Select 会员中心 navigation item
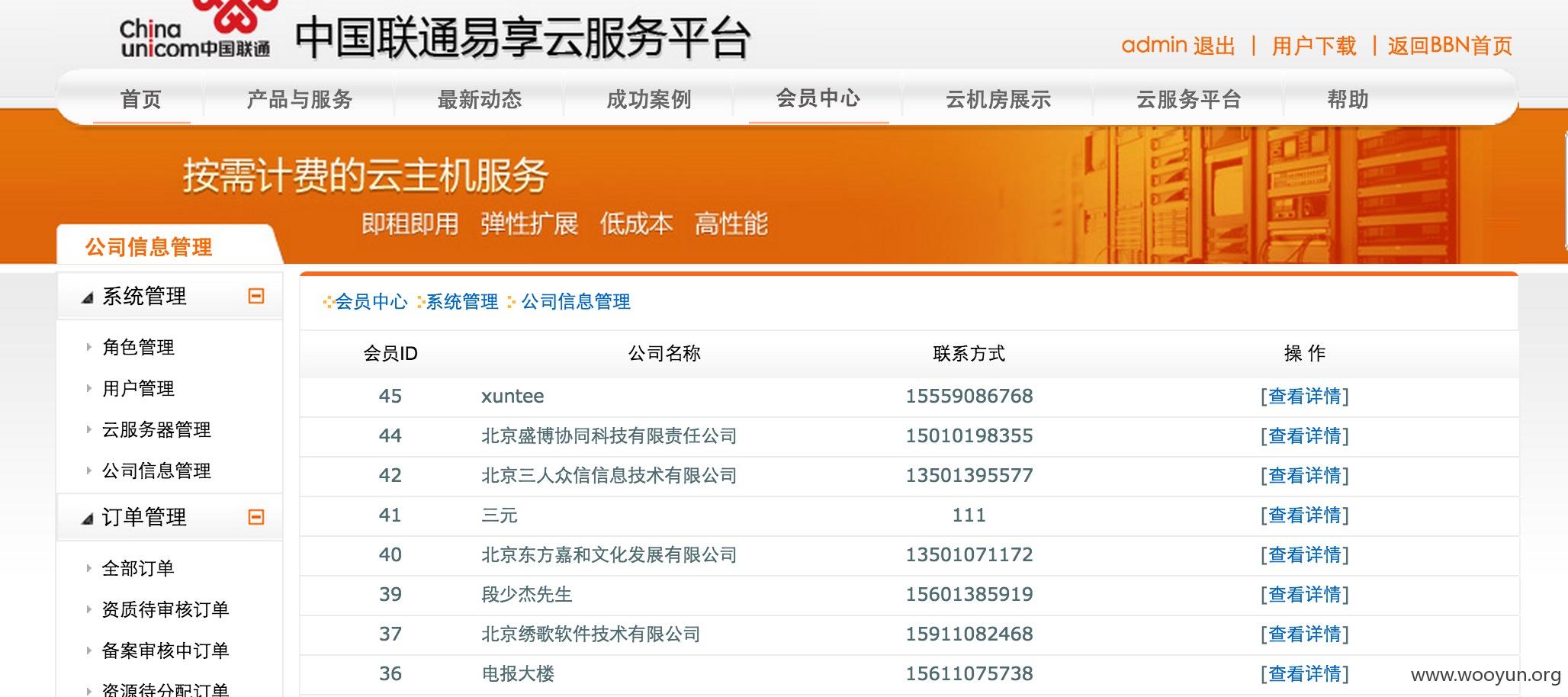This screenshot has width=1568, height=697. 818,98
